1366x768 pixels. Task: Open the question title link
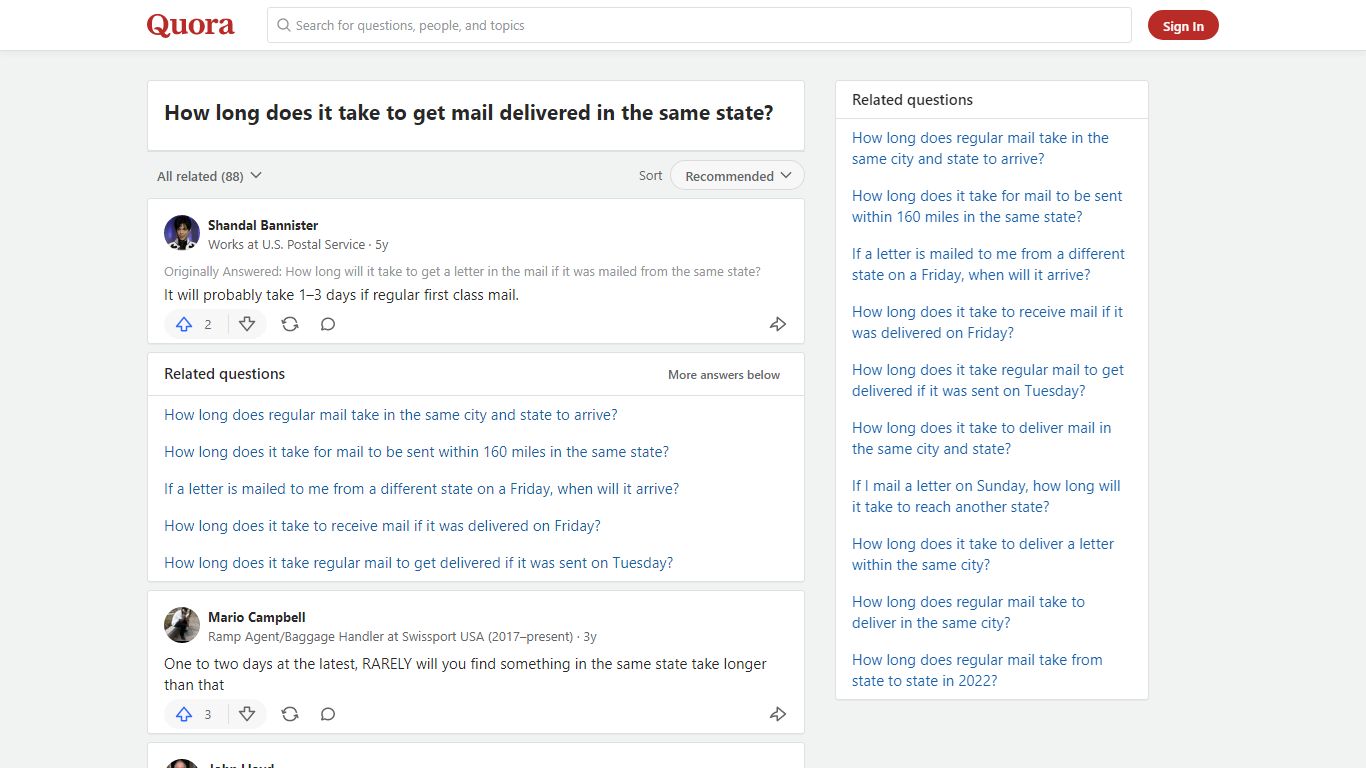[469, 113]
